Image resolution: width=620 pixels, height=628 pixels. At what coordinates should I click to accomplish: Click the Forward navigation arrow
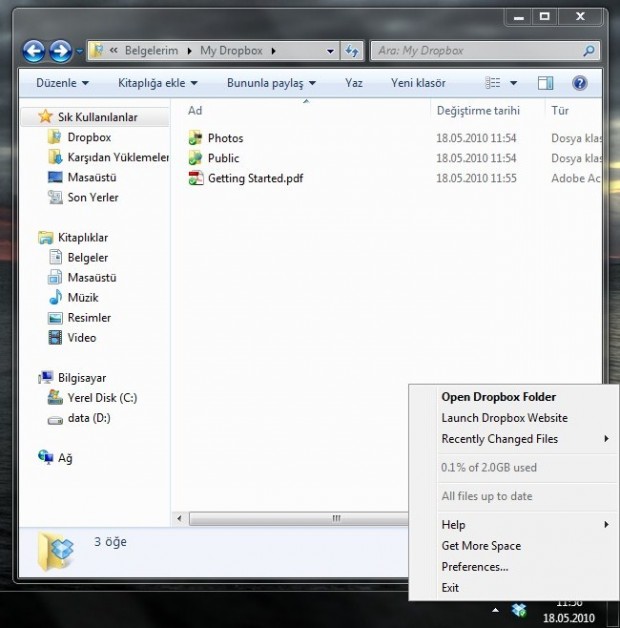tap(60, 51)
